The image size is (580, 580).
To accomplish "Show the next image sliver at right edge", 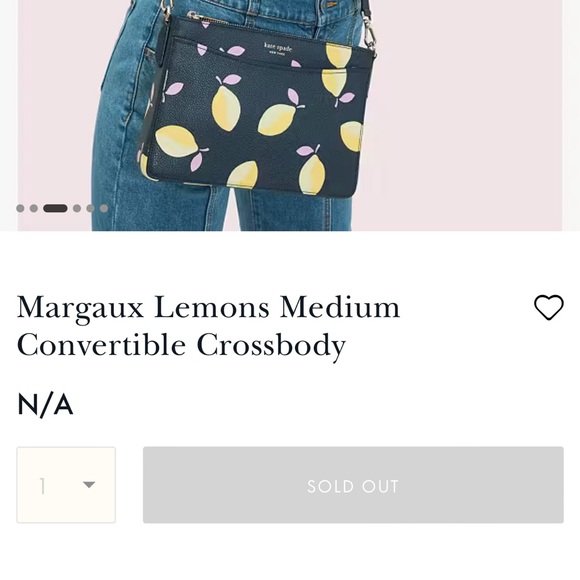I will (571, 115).
